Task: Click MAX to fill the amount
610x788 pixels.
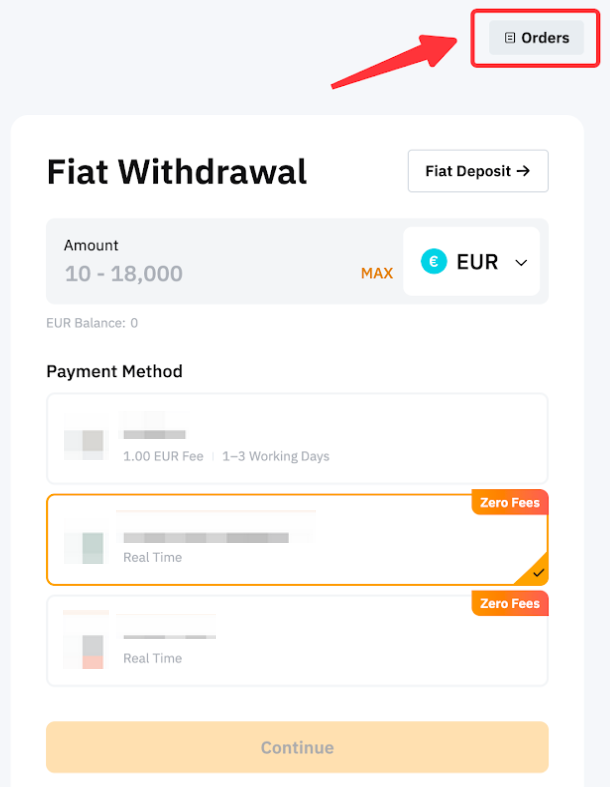Action: (x=377, y=273)
